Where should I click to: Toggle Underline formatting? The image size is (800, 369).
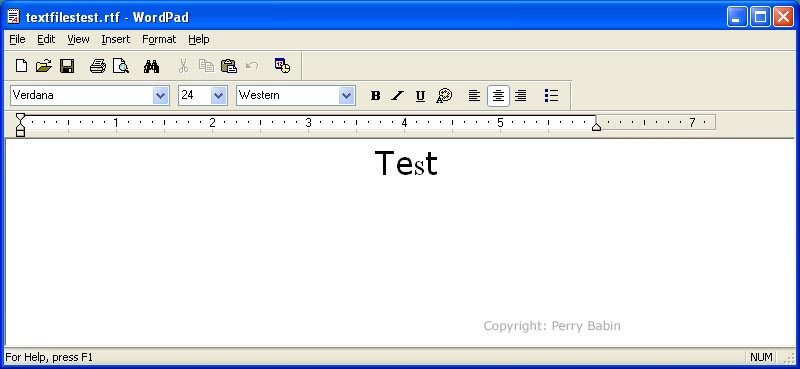tap(420, 95)
